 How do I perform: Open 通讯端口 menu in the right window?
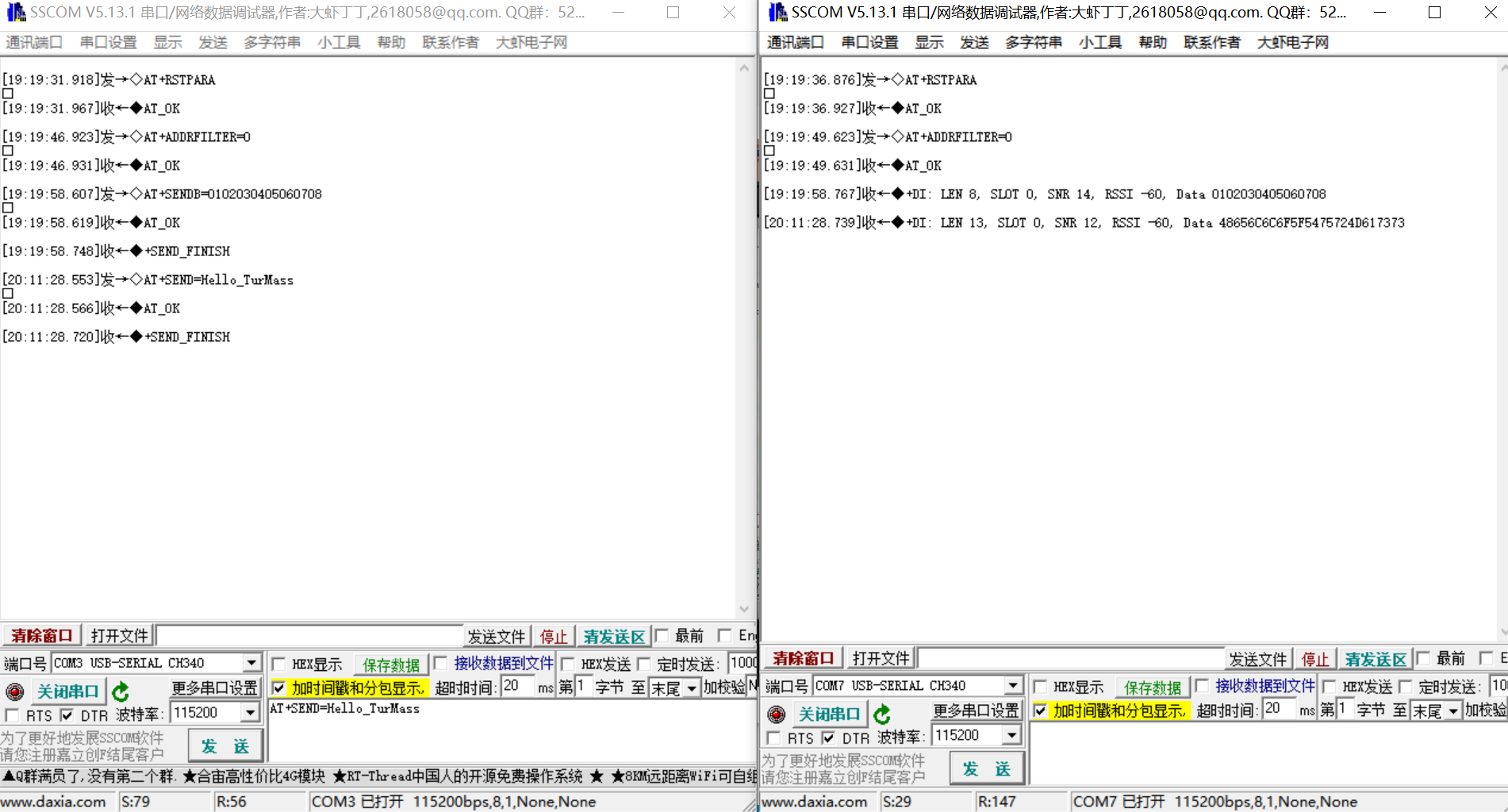(x=796, y=43)
